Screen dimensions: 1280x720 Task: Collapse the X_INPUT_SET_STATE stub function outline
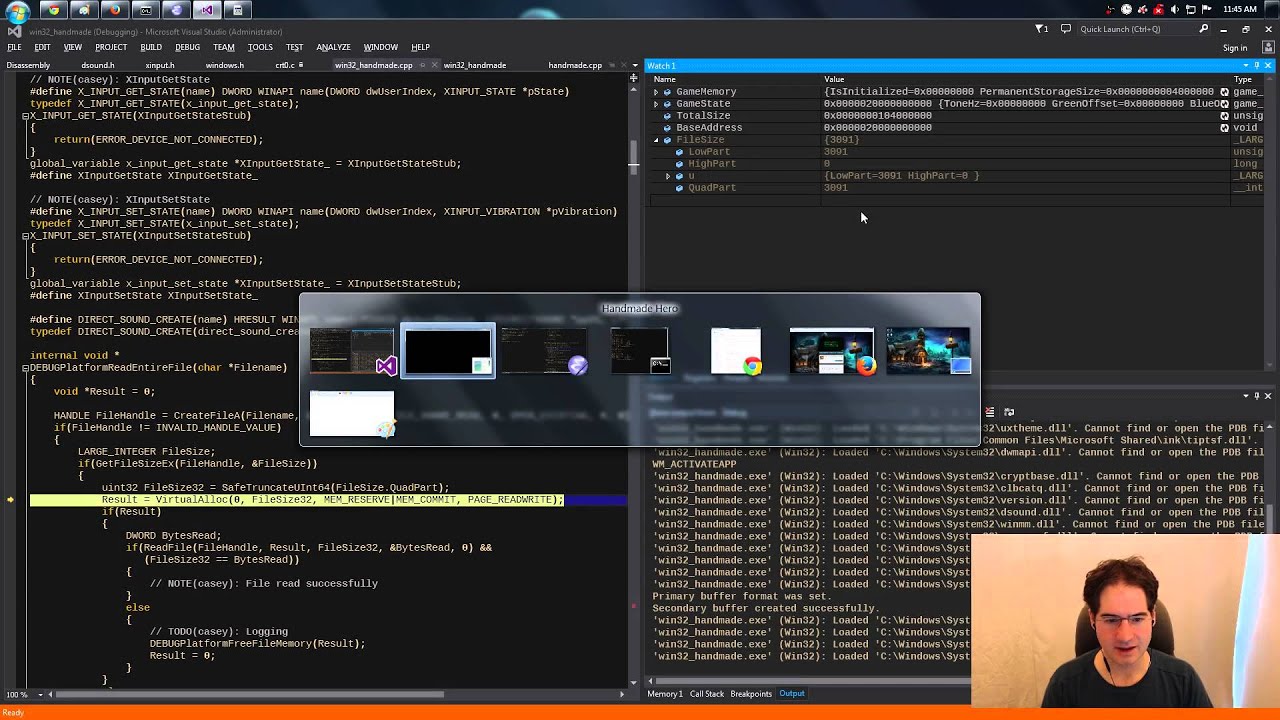coord(26,236)
